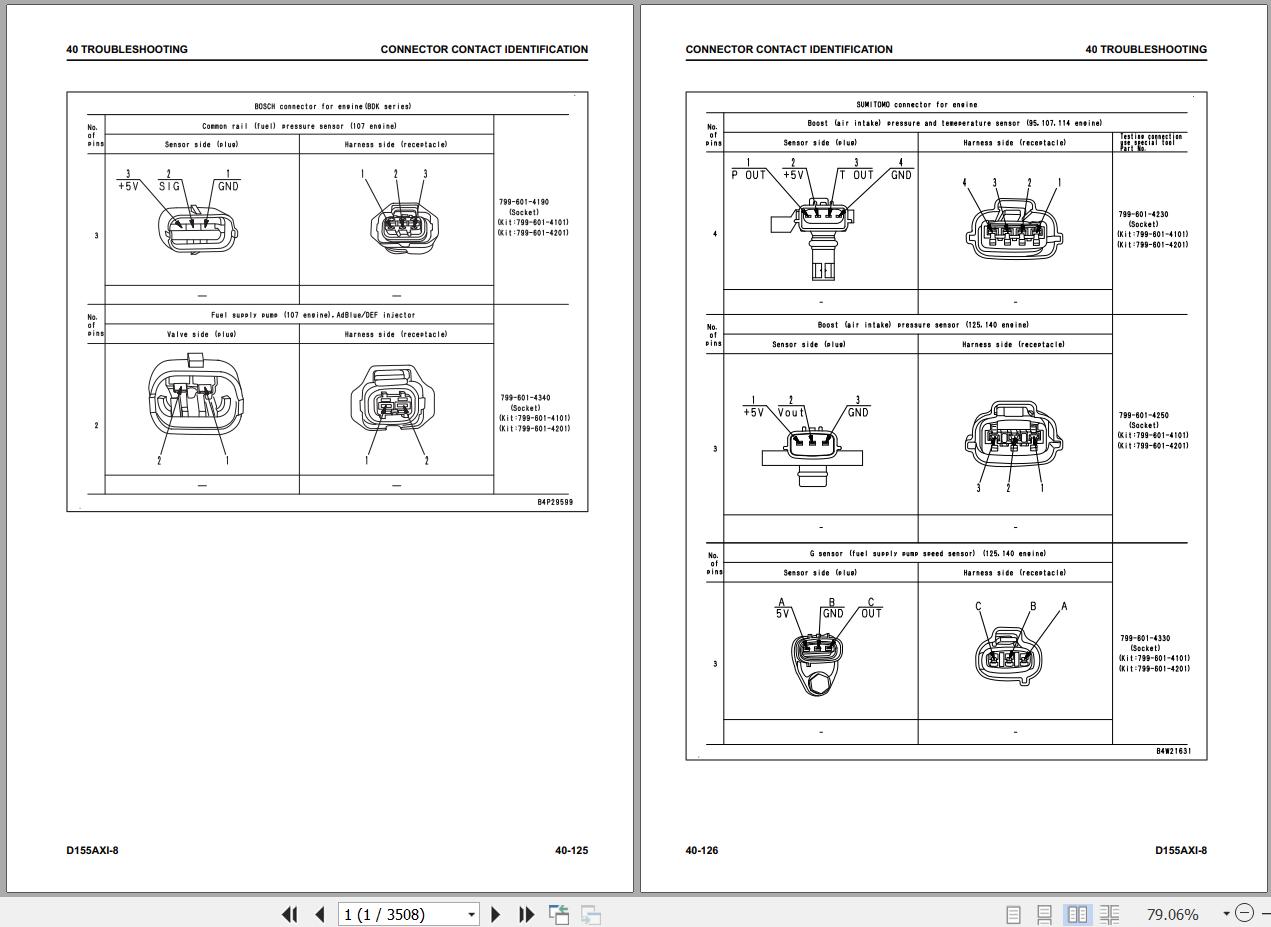Zoom out using the minus button

1244,913
